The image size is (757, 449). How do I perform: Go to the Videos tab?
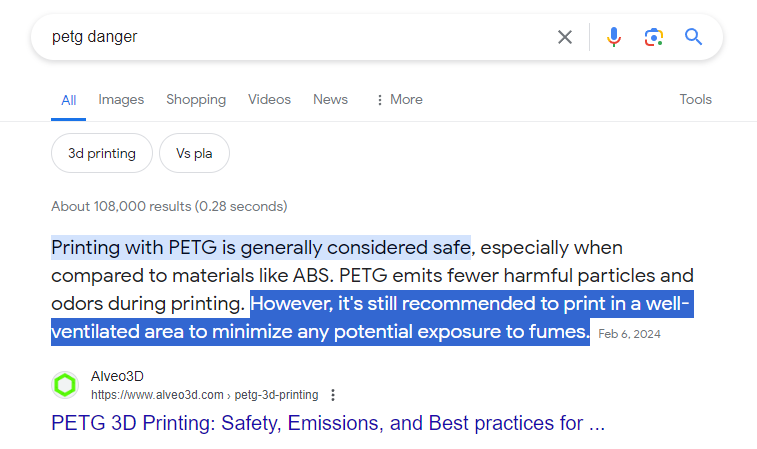(x=269, y=100)
